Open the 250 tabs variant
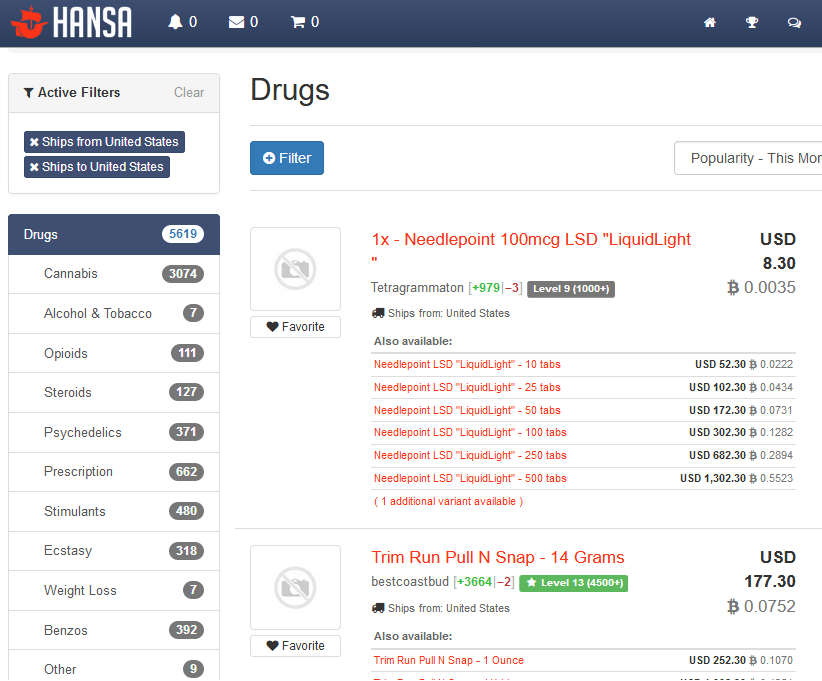This screenshot has width=822, height=681. click(470, 456)
